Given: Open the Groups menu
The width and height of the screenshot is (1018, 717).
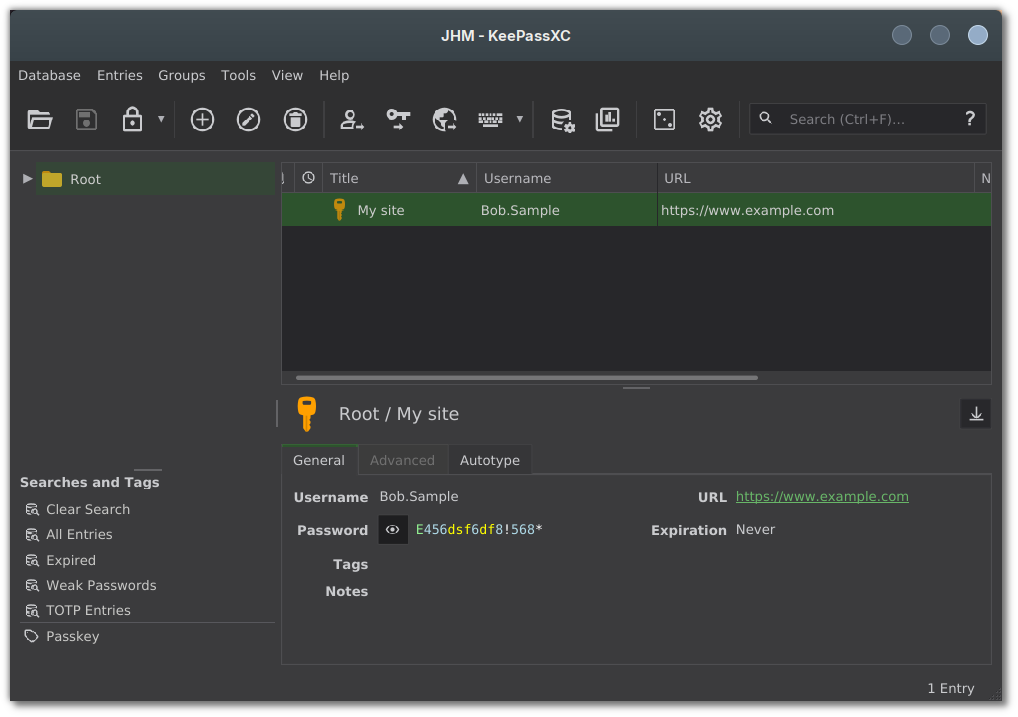Looking at the screenshot, I should (182, 75).
